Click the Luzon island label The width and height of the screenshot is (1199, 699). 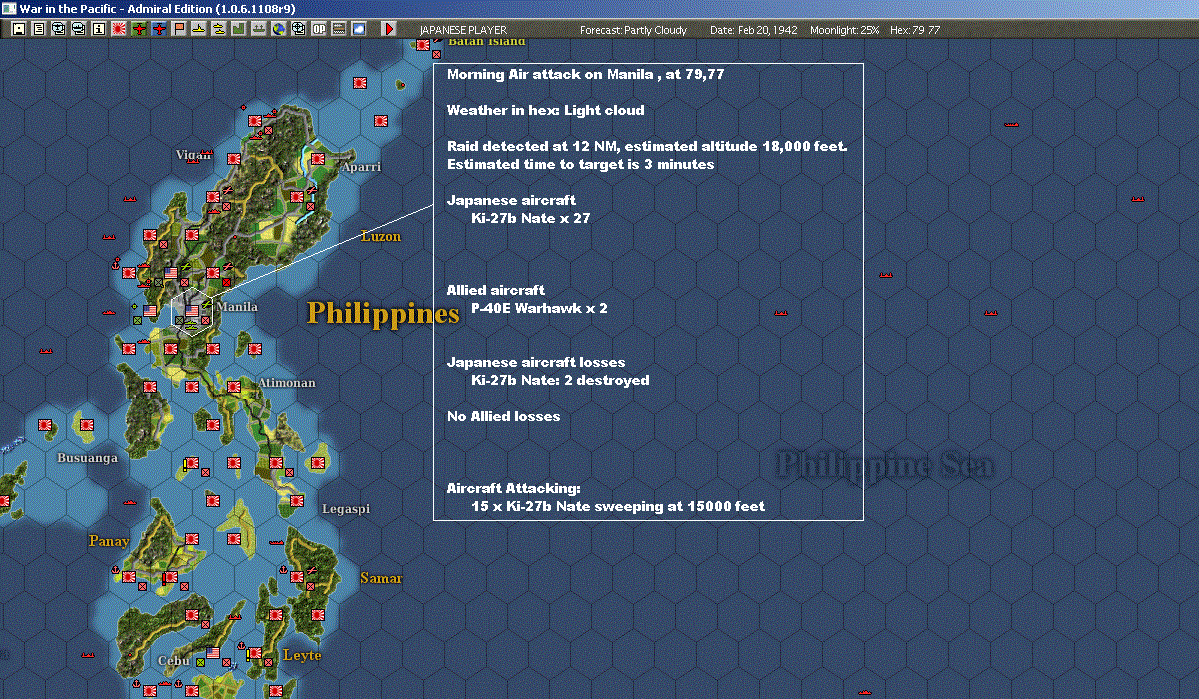(x=381, y=236)
